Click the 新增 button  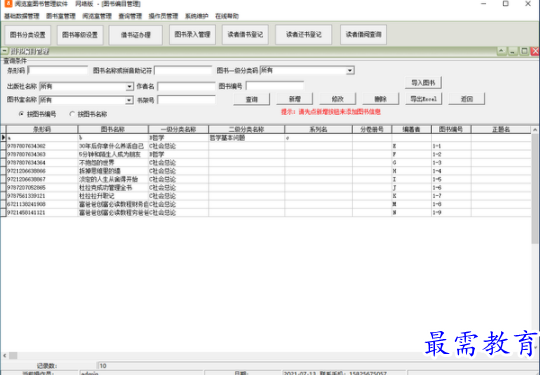click(x=295, y=99)
